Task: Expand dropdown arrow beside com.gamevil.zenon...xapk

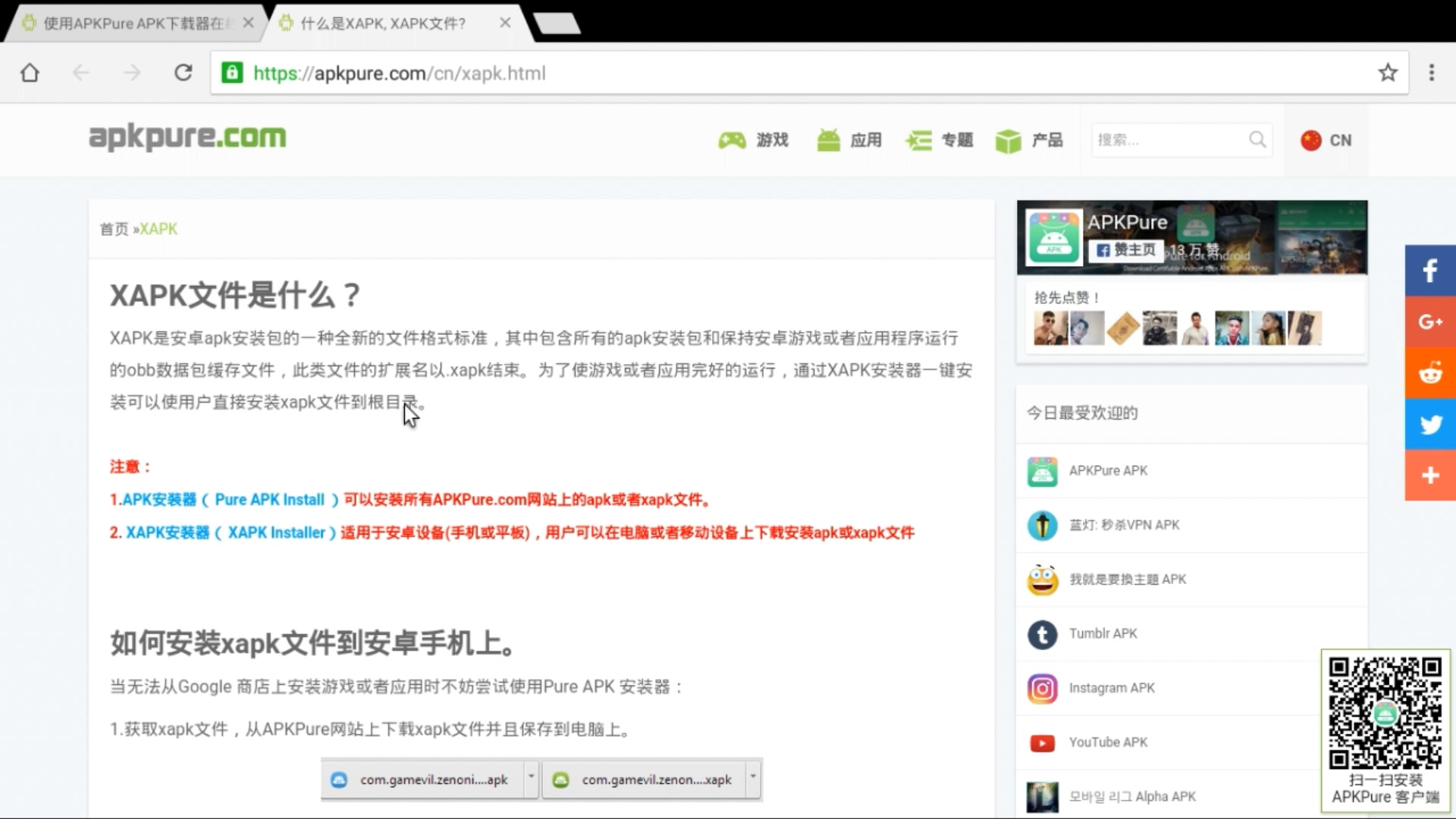Action: 753,779
